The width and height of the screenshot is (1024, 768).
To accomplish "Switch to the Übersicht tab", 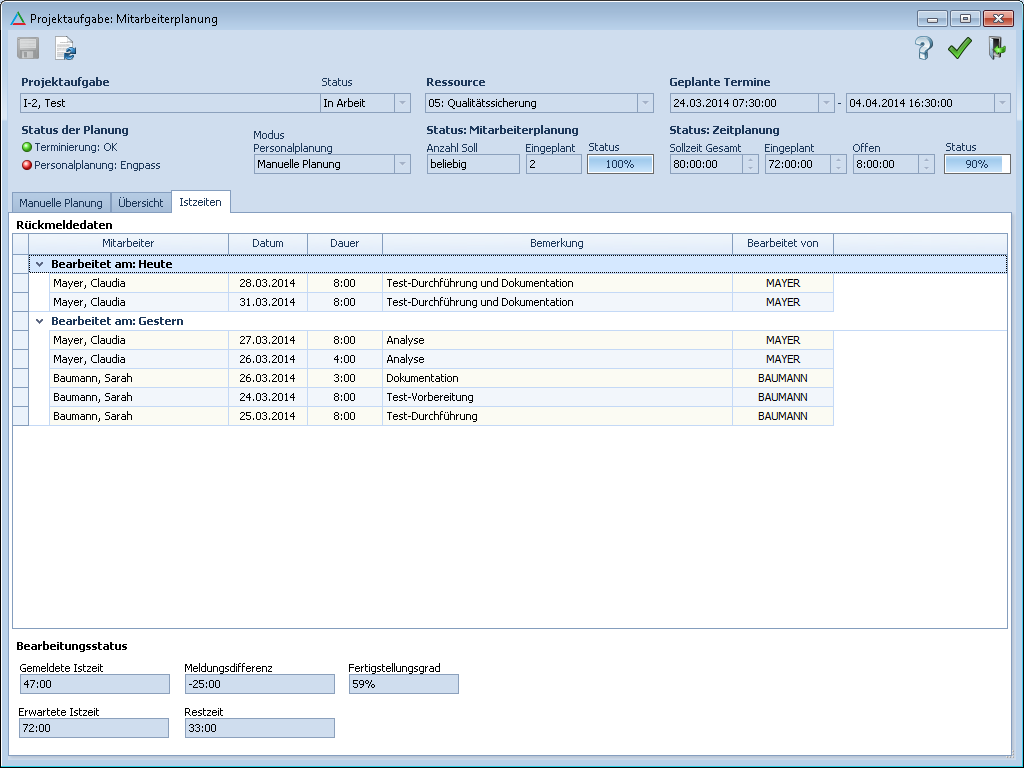I will point(141,203).
